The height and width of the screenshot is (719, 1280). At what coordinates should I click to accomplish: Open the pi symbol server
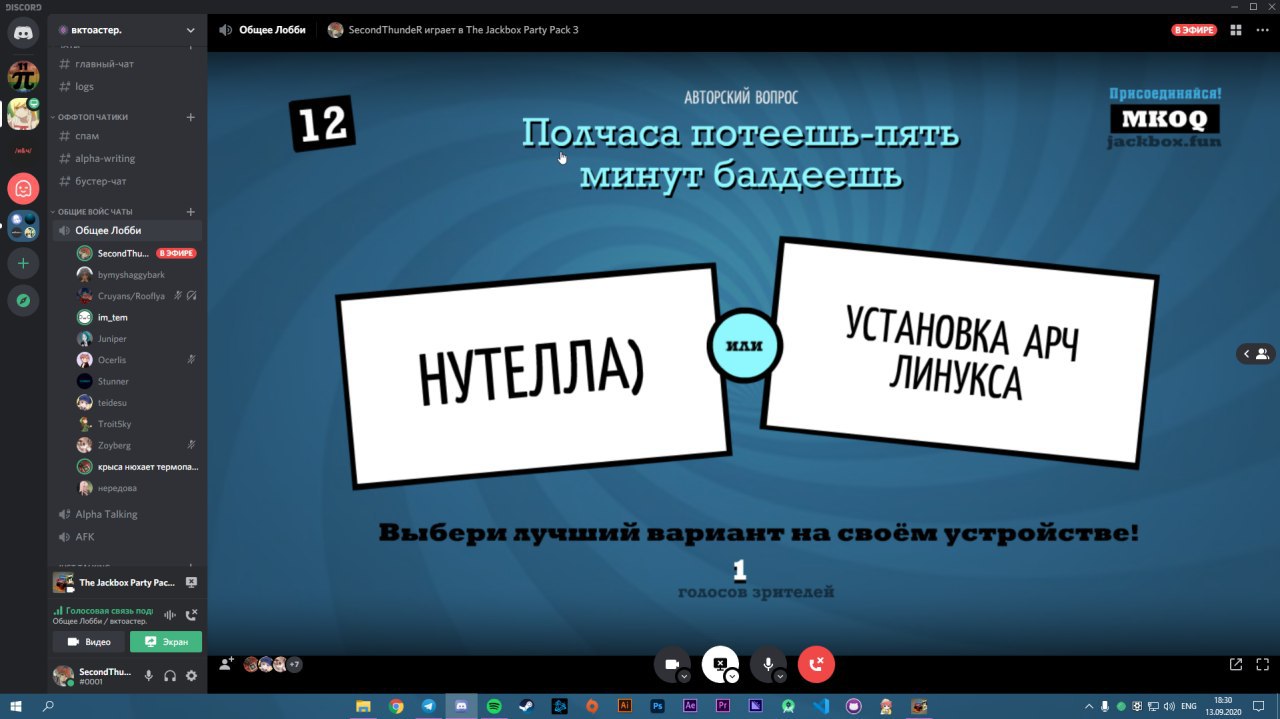(x=23, y=76)
